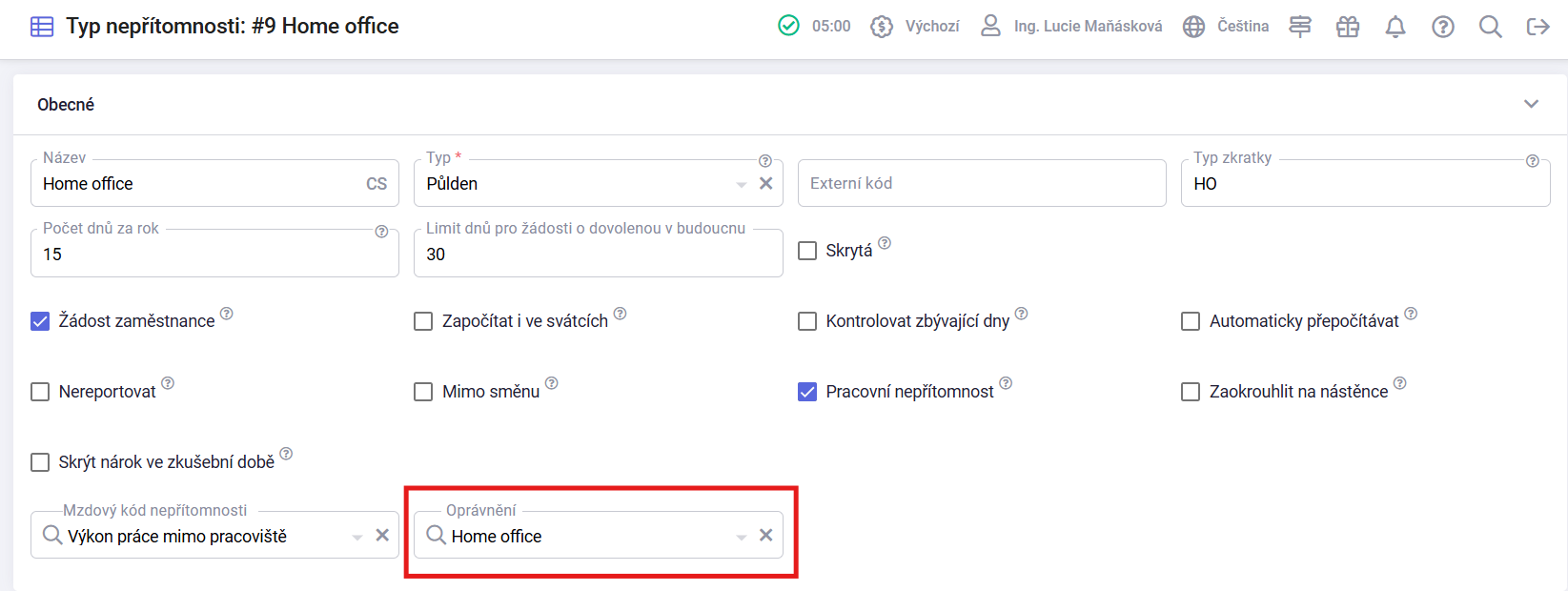Click the 05:00 worked time

coord(831,27)
